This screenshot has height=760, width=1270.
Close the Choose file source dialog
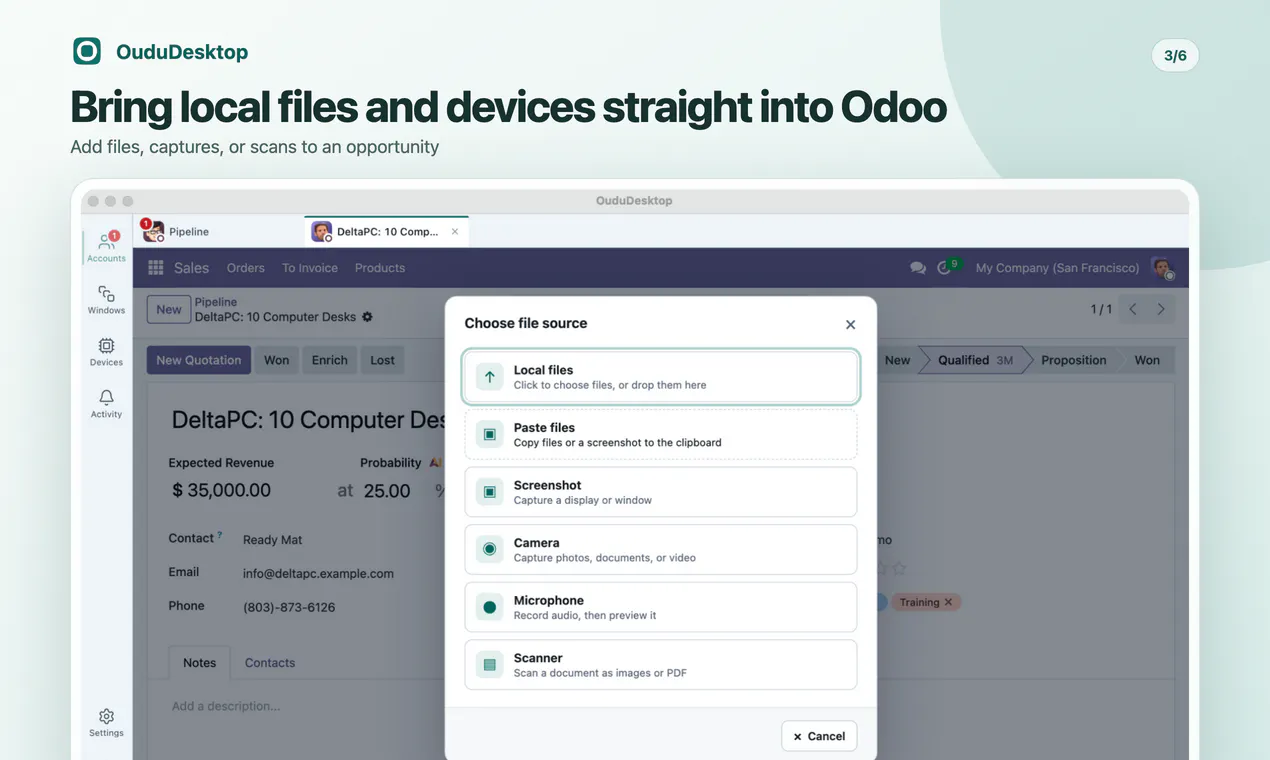[x=850, y=324]
